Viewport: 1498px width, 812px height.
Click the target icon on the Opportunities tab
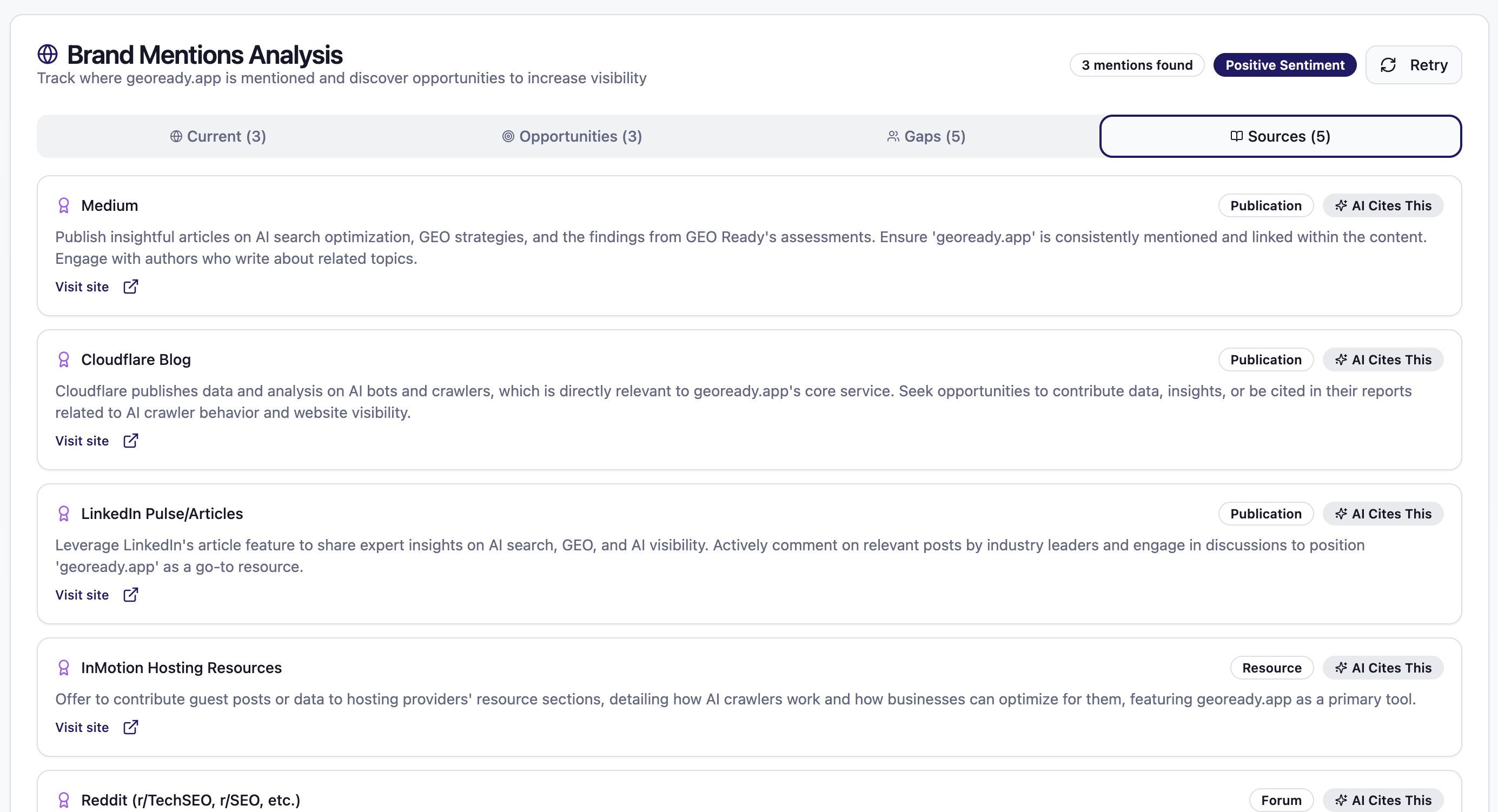click(x=508, y=137)
